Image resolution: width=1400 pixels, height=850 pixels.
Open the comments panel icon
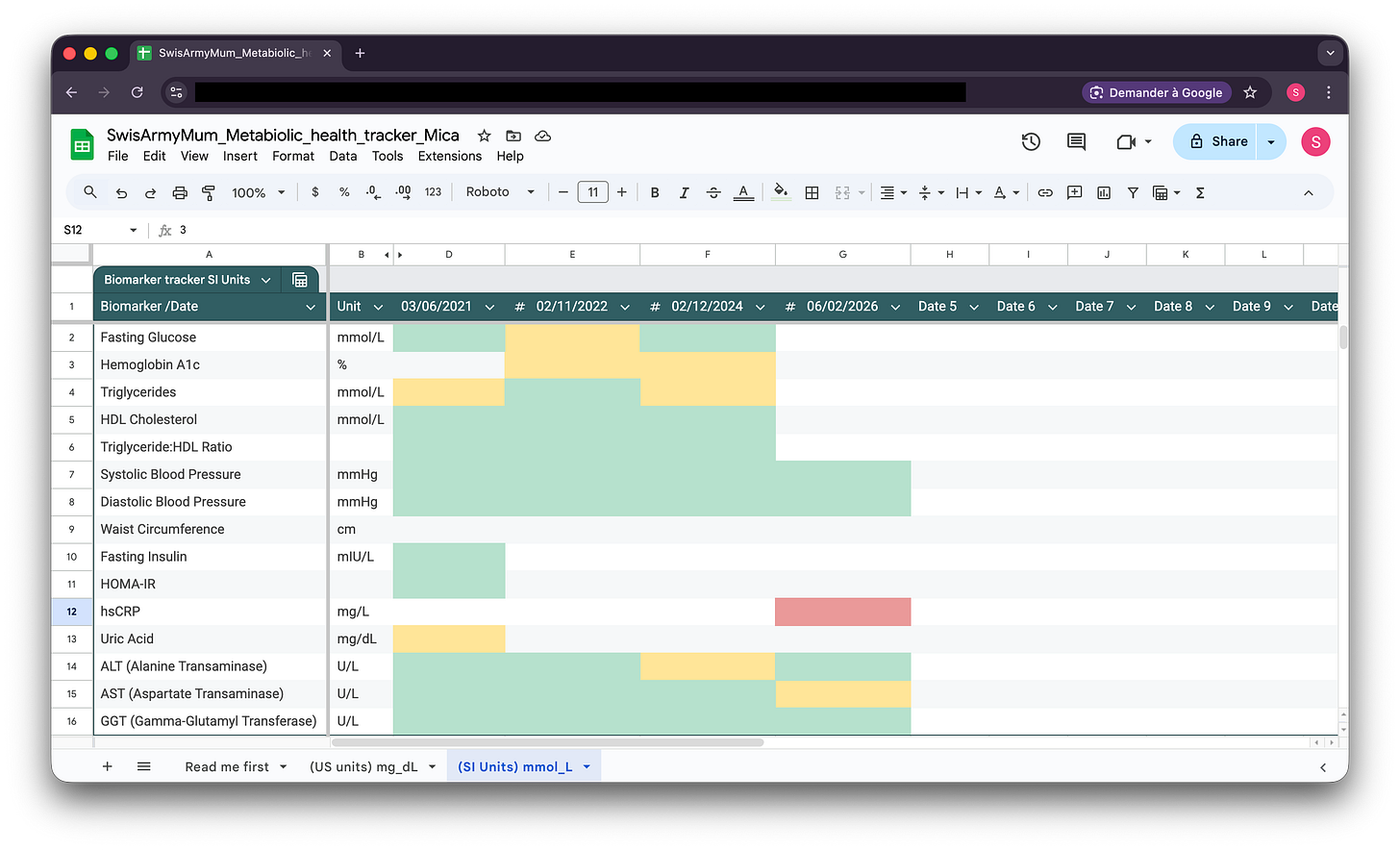(x=1077, y=142)
